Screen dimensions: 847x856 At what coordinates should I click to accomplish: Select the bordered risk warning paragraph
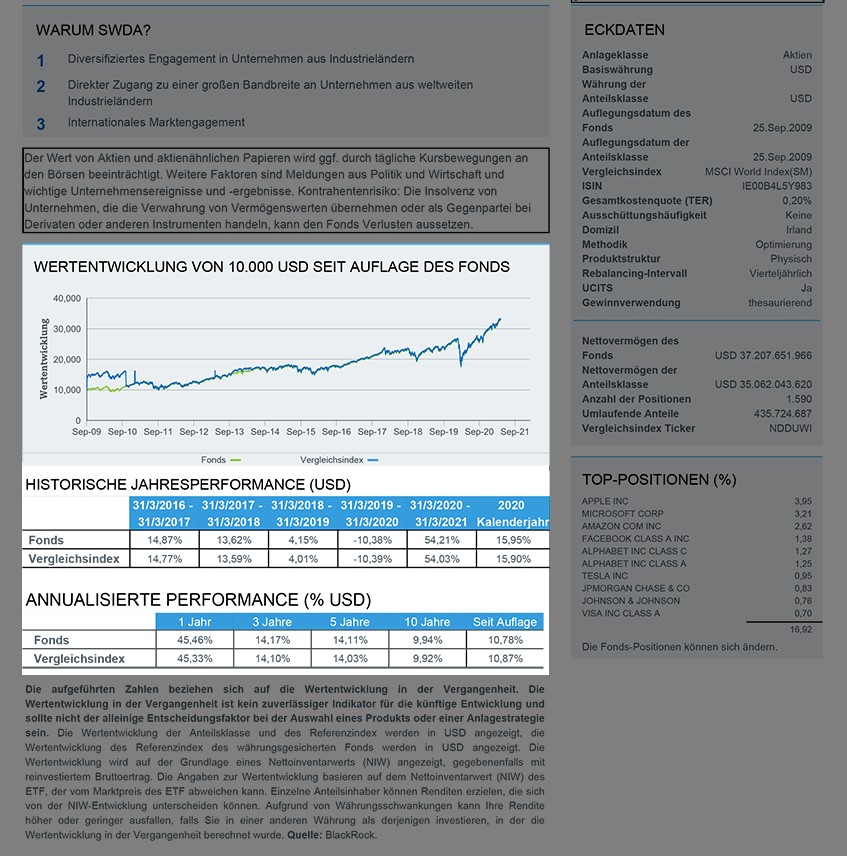click(x=285, y=190)
